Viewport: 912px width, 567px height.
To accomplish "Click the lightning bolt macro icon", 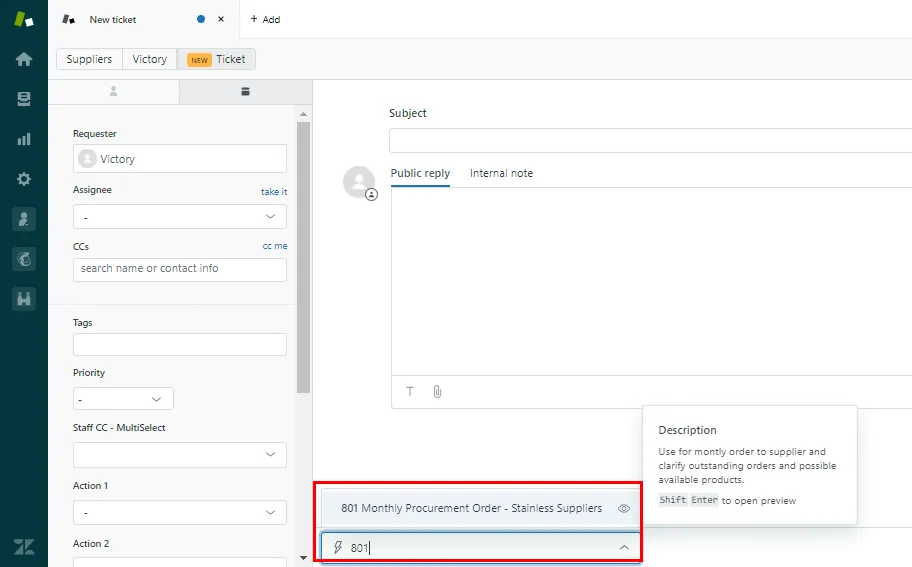I will coord(338,547).
